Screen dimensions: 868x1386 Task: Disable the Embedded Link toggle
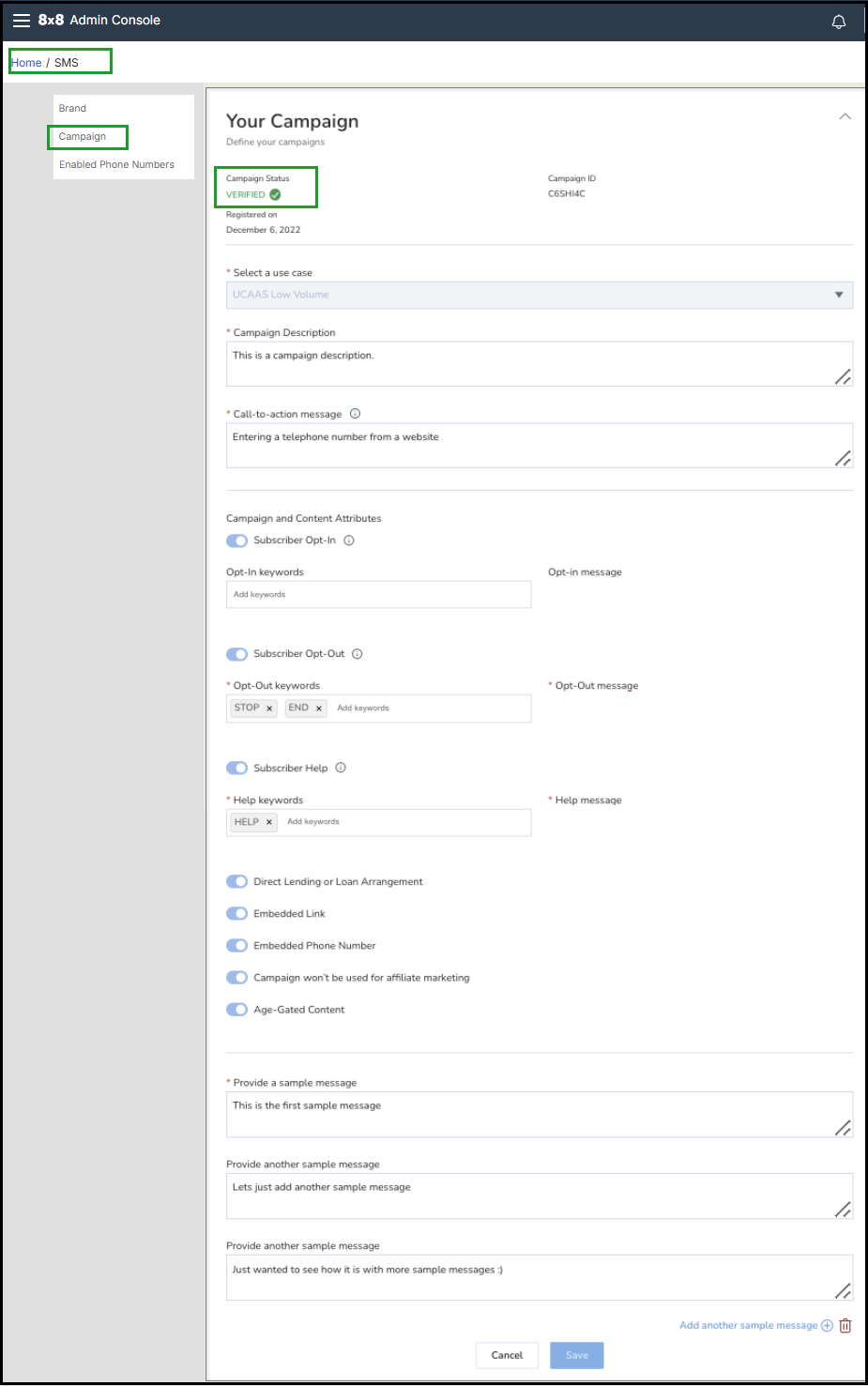[236, 914]
